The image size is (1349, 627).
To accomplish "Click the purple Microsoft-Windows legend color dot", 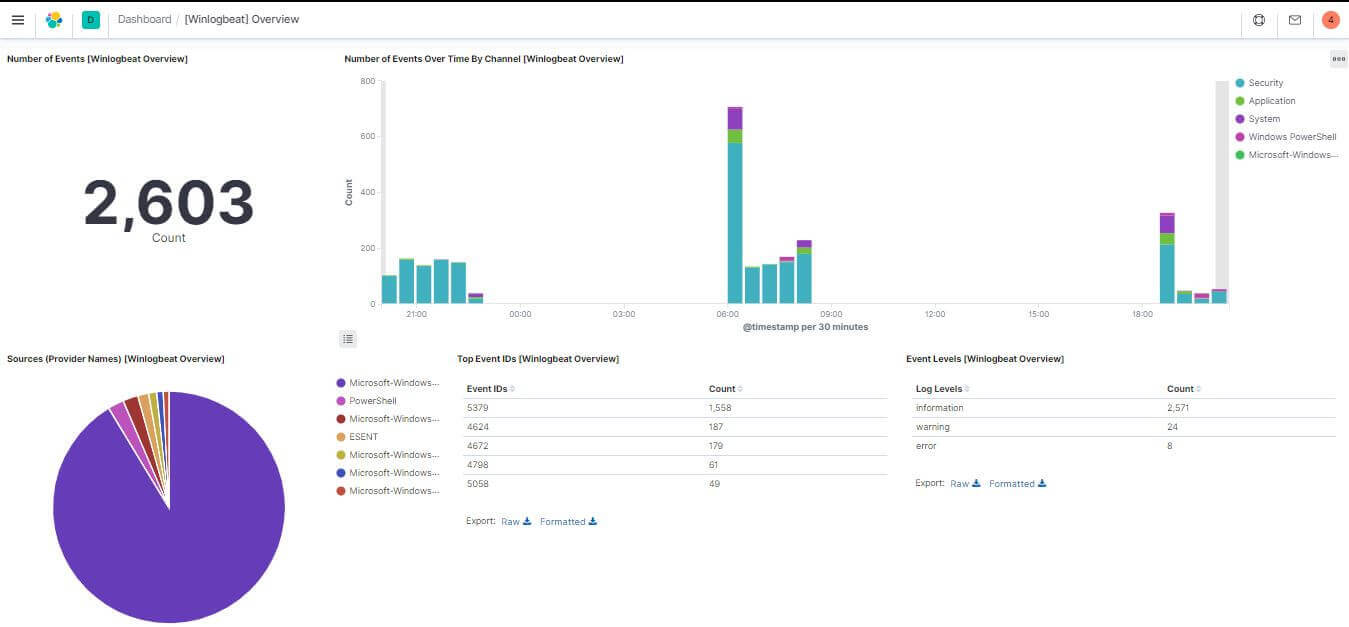I will [340, 382].
